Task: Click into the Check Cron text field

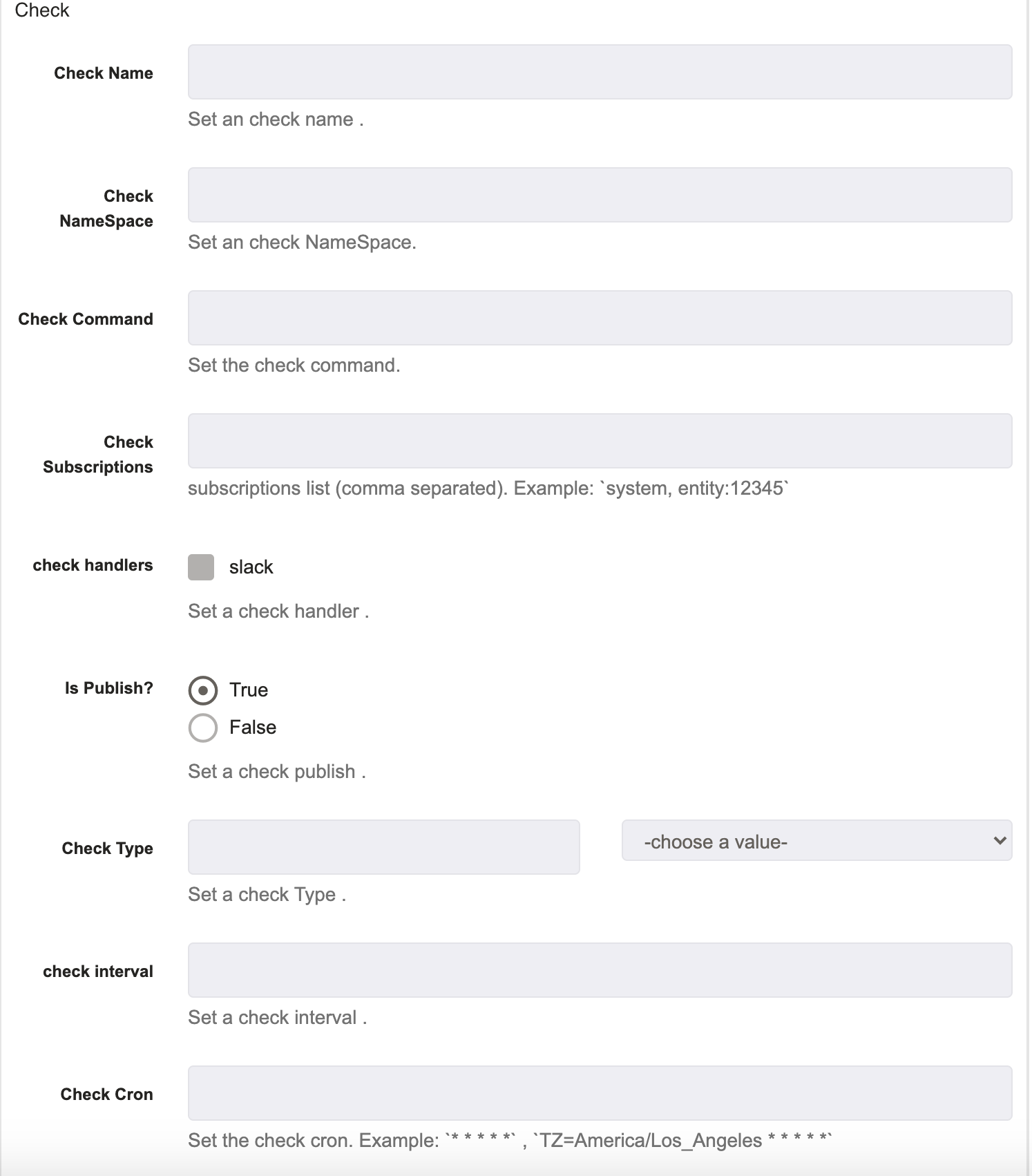Action: 600,1093
